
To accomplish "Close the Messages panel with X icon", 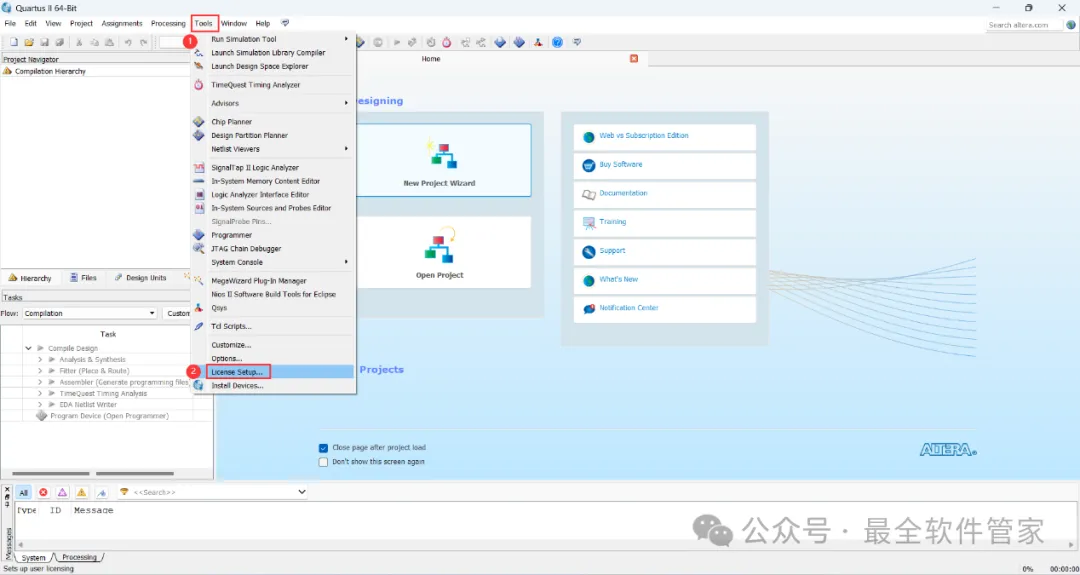I will click(8, 490).
